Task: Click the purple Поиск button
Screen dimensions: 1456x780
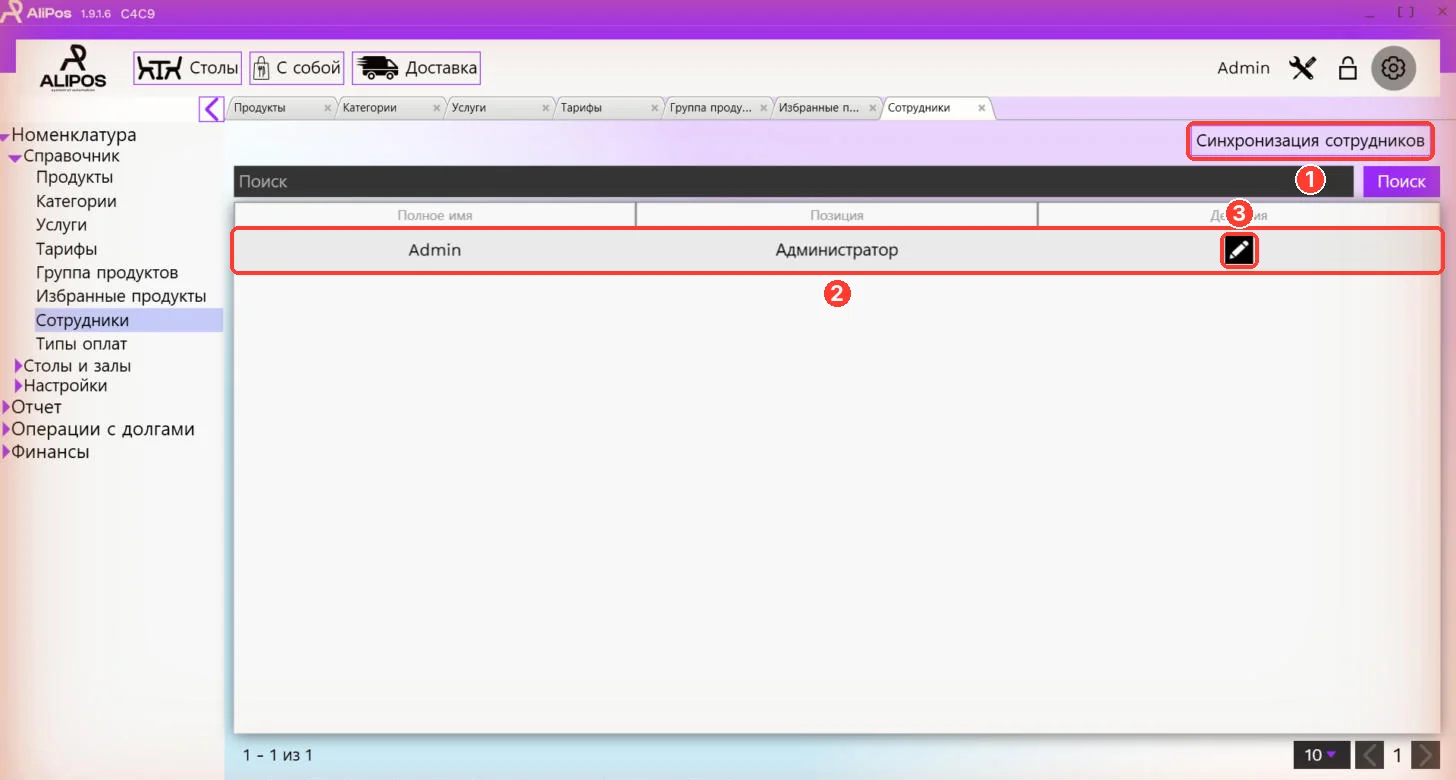Action: (x=1401, y=181)
